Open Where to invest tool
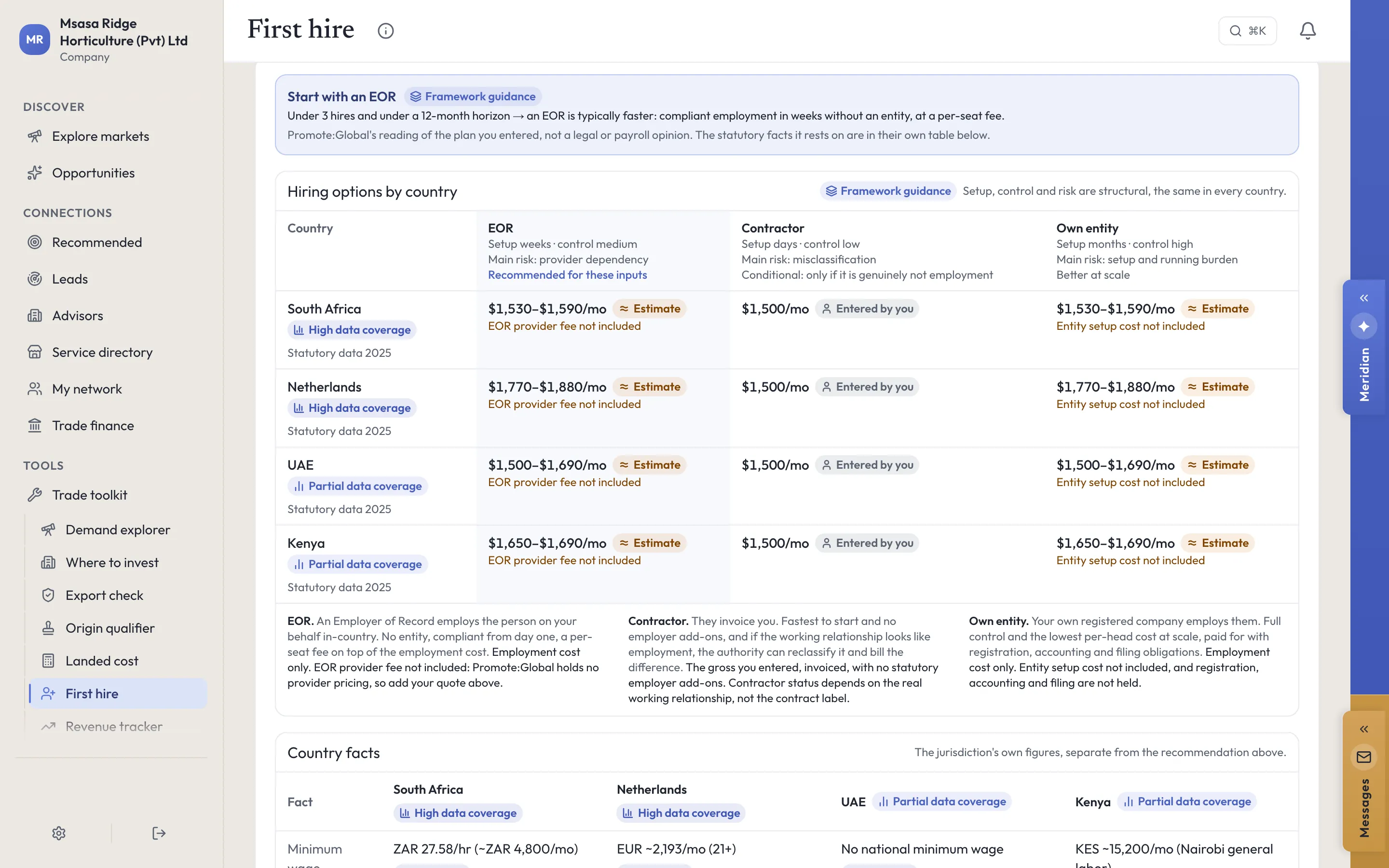Viewport: 1389px width, 868px height. coord(118,563)
